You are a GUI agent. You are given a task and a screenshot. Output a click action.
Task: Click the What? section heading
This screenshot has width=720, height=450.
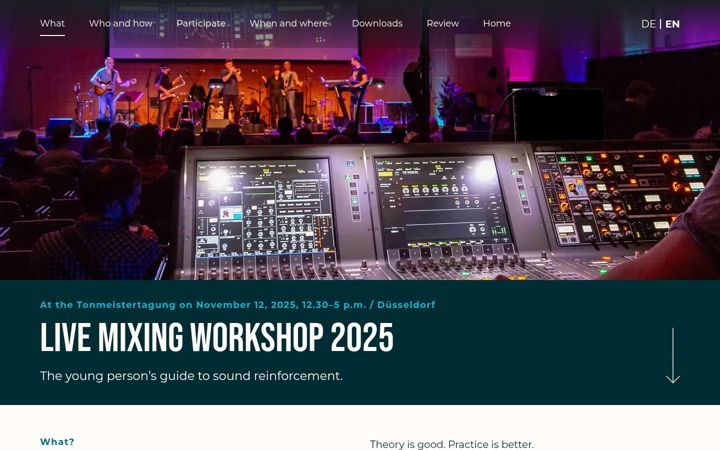tap(57, 442)
